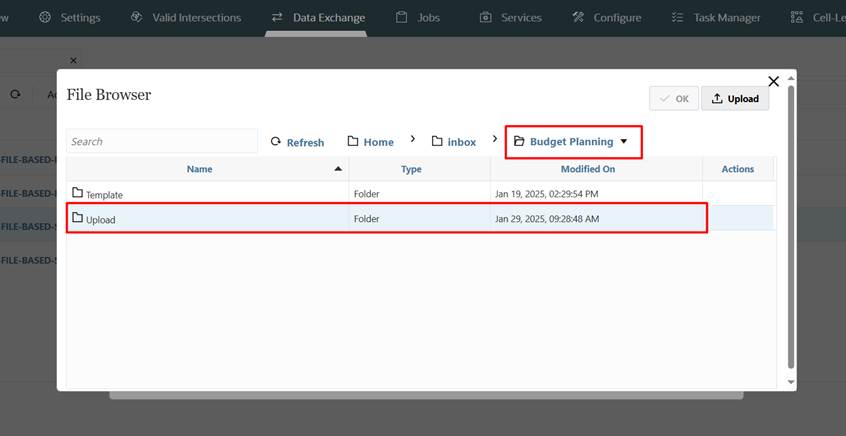Click the Upload folder row icon
The width and height of the screenshot is (846, 436).
[78, 218]
